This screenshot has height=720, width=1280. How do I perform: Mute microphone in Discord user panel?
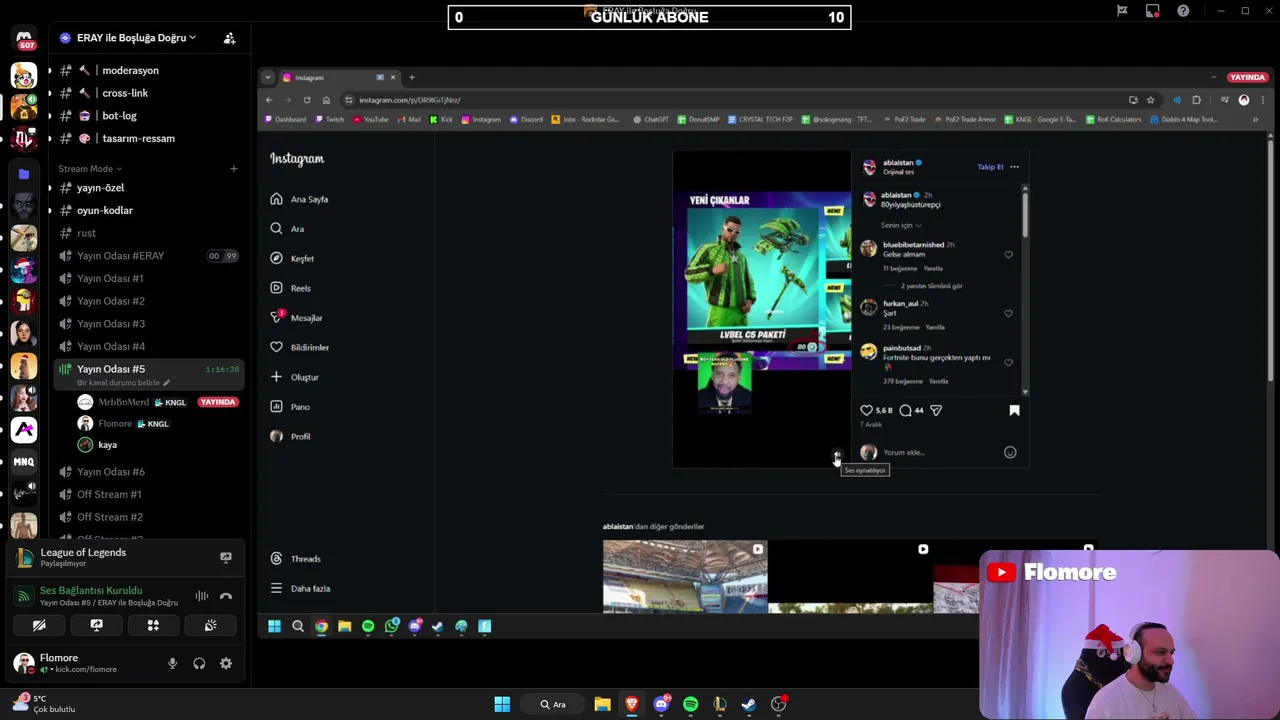172,663
